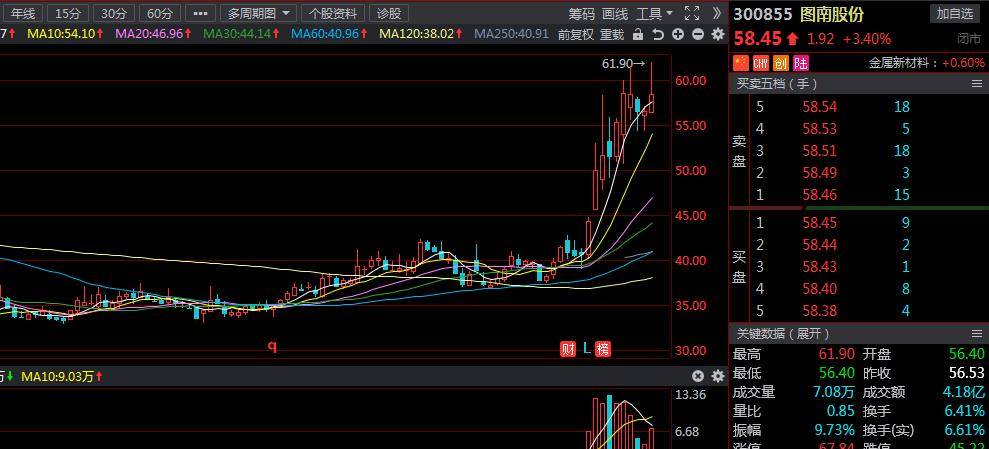
Task: Toggle fullscreen chart expand icon
Action: [692, 13]
